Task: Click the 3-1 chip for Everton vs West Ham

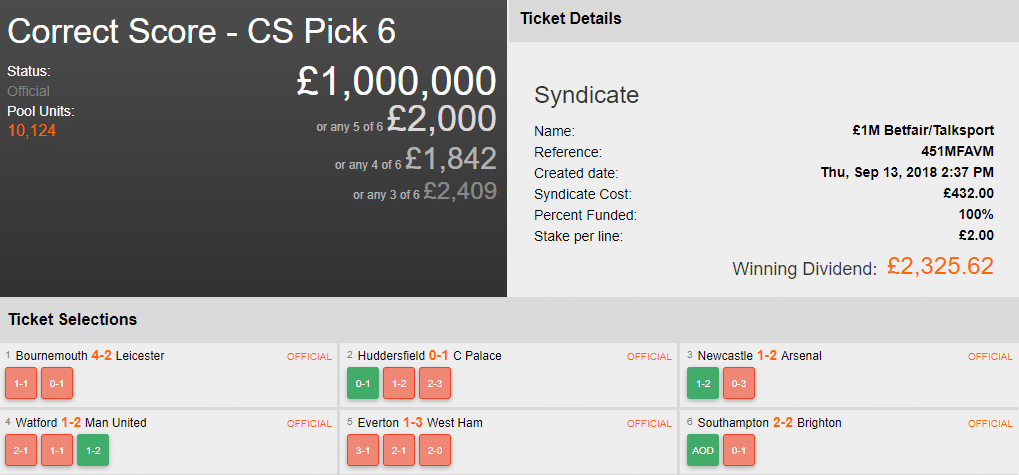Action: [362, 450]
